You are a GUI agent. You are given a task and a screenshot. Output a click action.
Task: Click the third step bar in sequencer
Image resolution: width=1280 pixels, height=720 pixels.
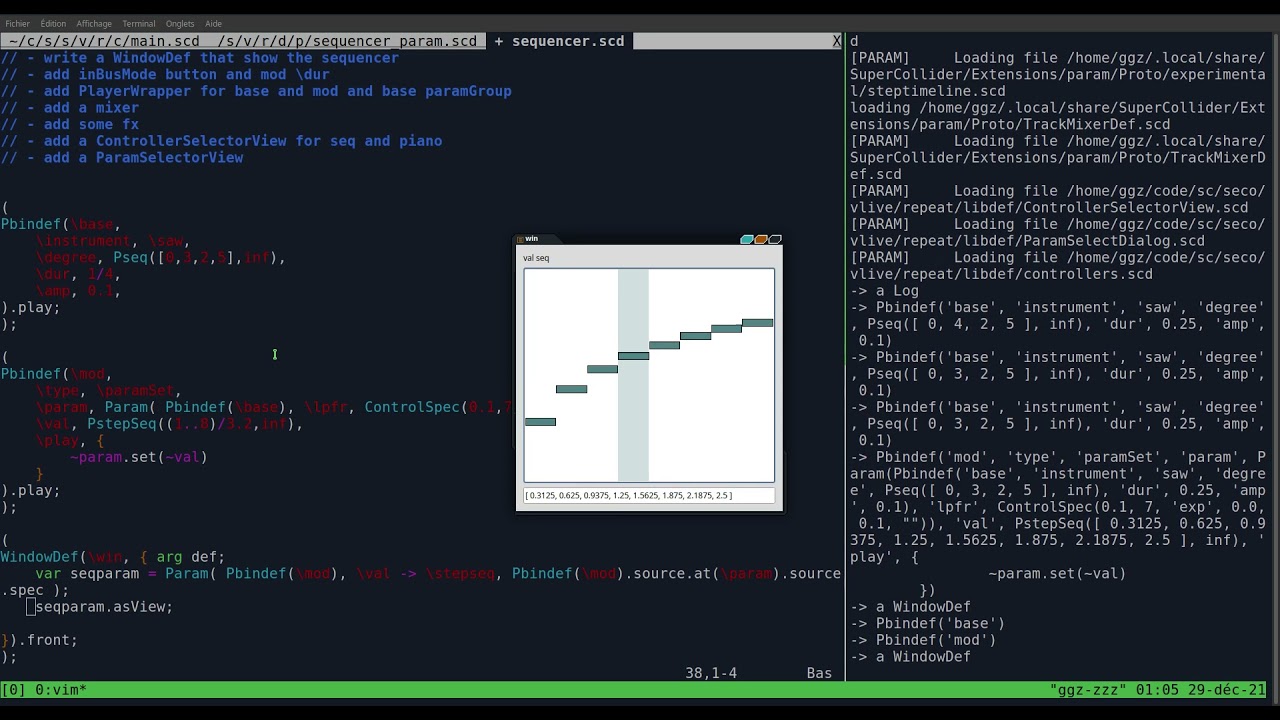(x=602, y=369)
